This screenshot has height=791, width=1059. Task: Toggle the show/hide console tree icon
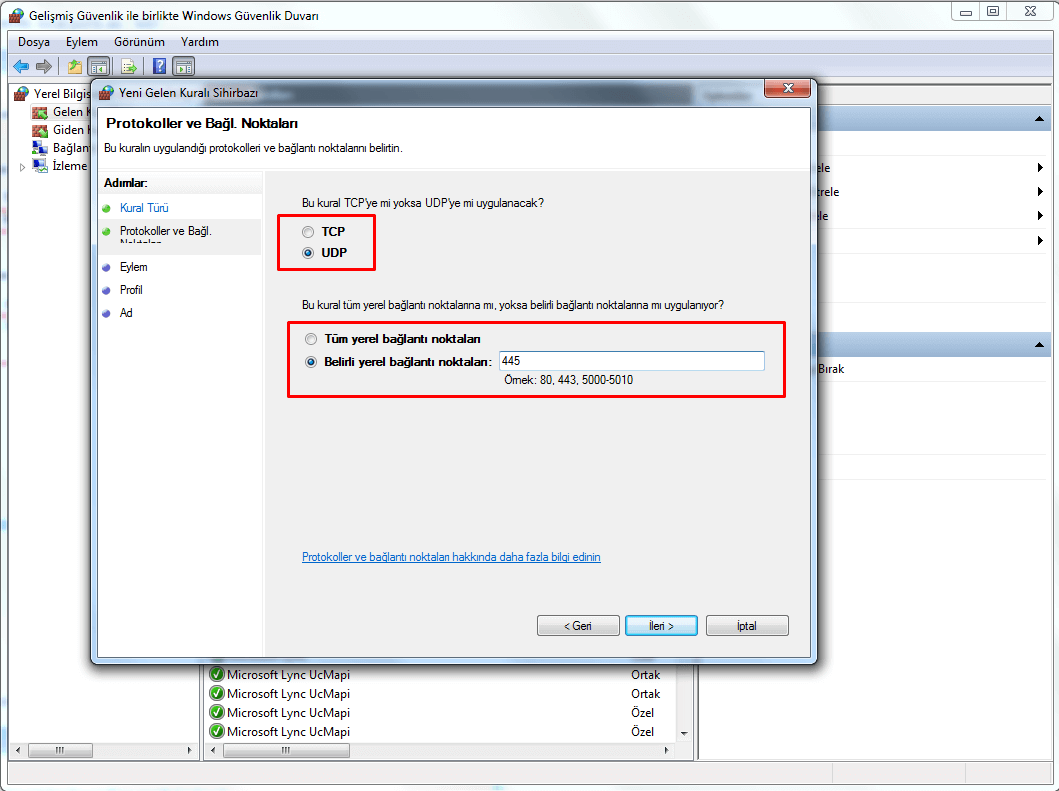99,66
